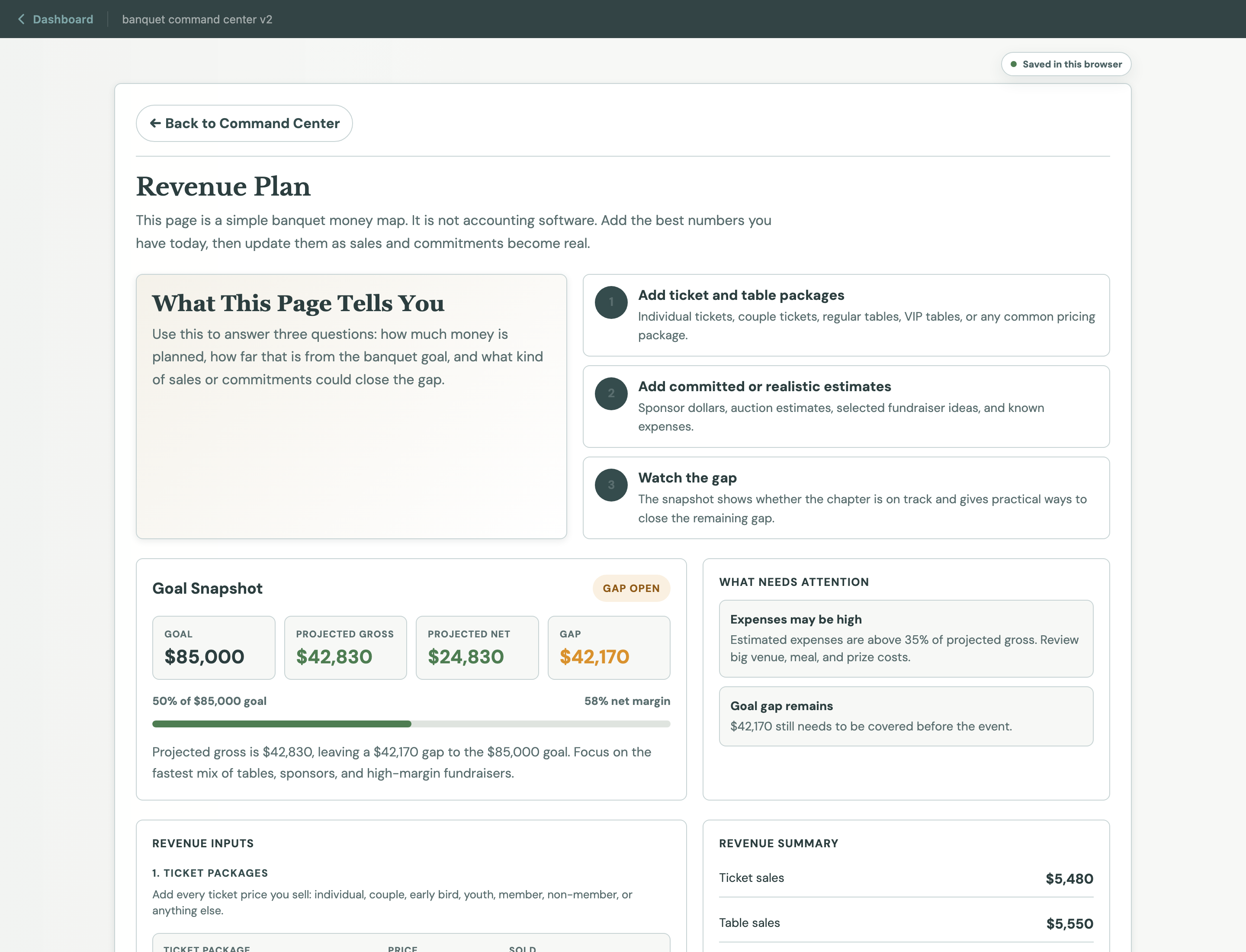Click the WHAT NEEDS ATTENTION heading
Image resolution: width=1246 pixels, height=952 pixels.
click(x=794, y=582)
